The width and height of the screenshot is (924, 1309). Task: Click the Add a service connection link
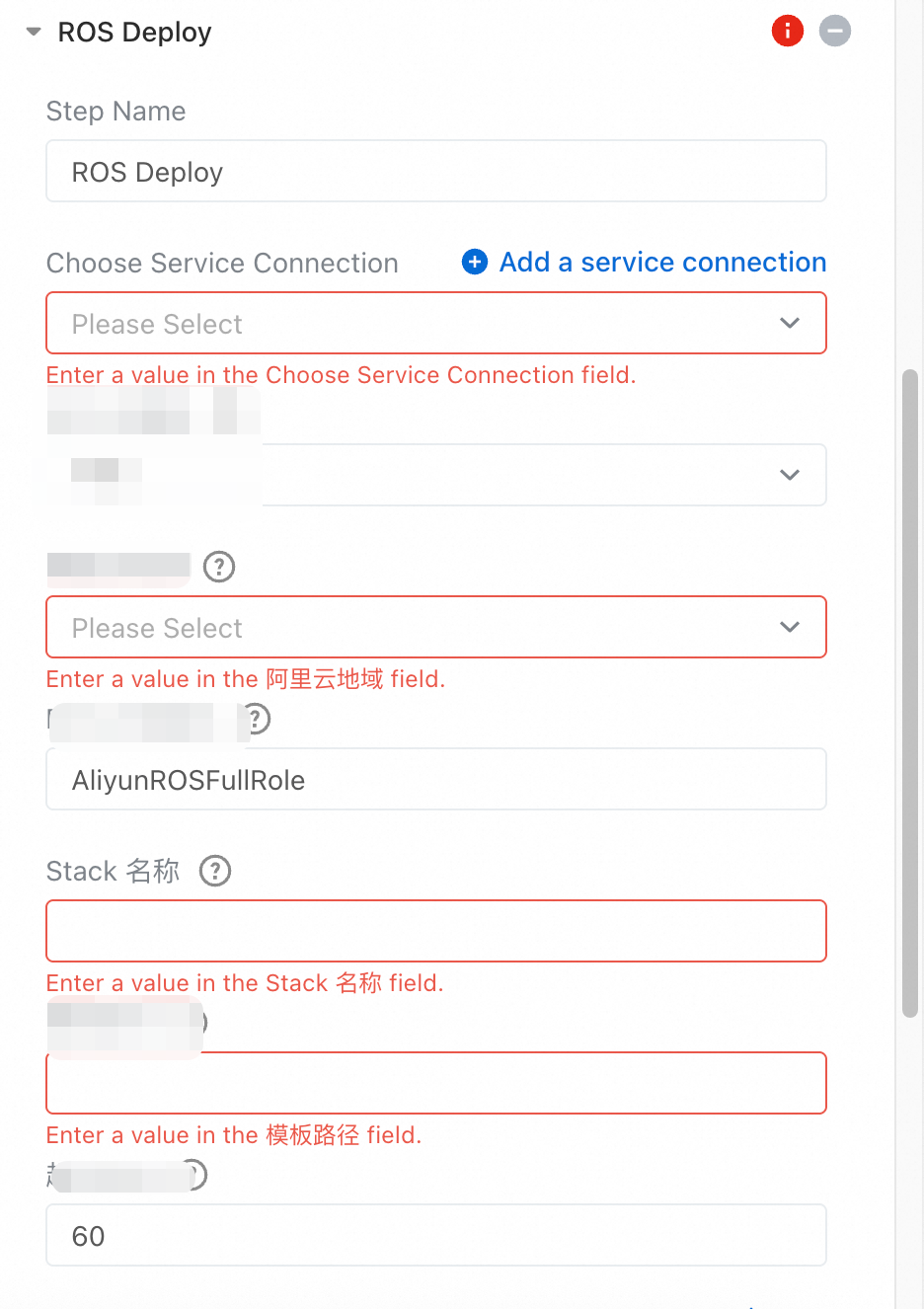(661, 262)
